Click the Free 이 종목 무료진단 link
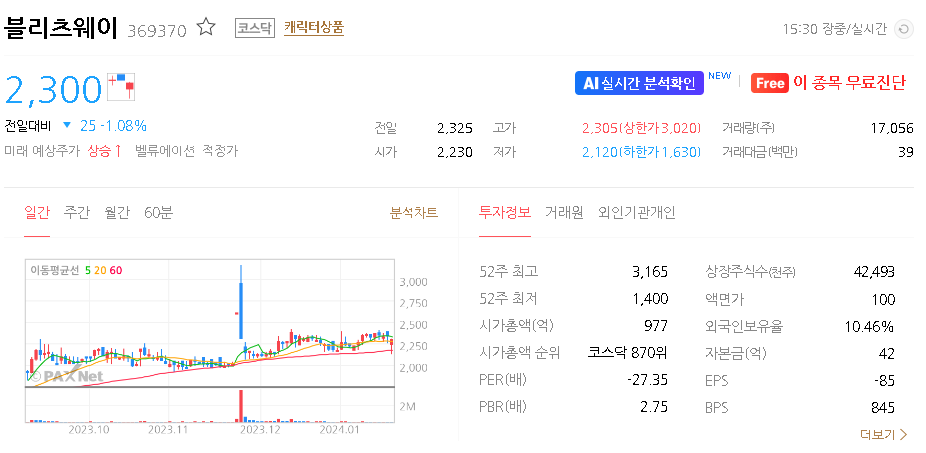Screen dimensions: 926x453 [828, 83]
